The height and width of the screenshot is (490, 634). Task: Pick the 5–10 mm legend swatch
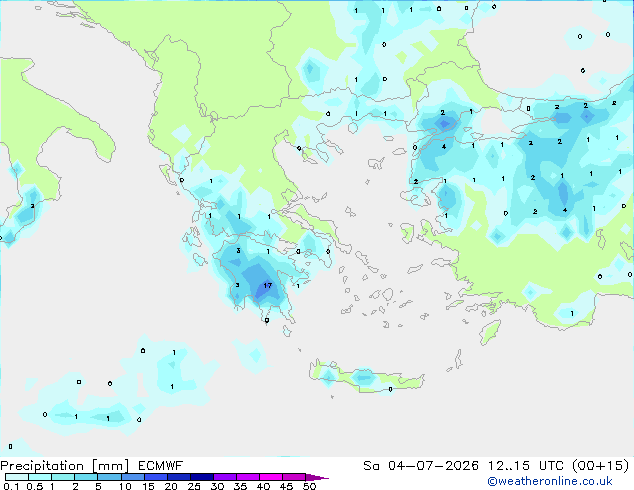110,477
